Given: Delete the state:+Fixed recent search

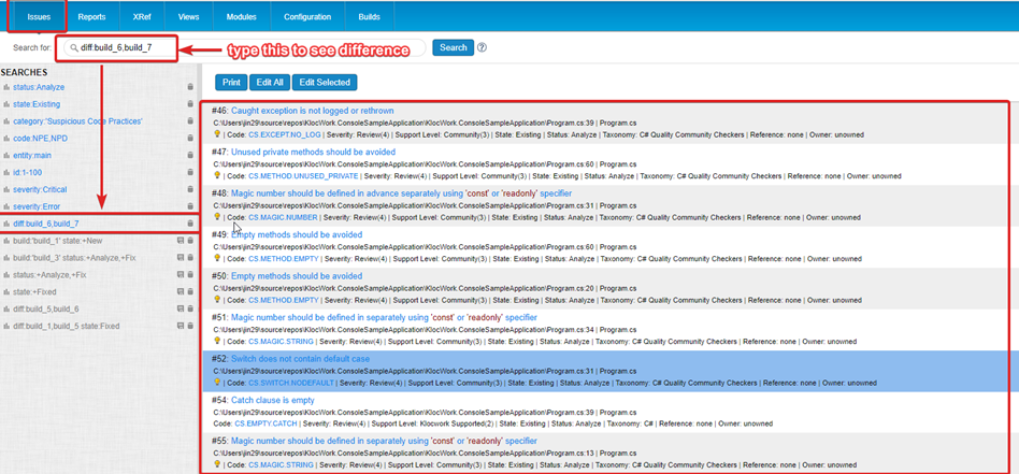Looking at the screenshot, I should (190, 292).
